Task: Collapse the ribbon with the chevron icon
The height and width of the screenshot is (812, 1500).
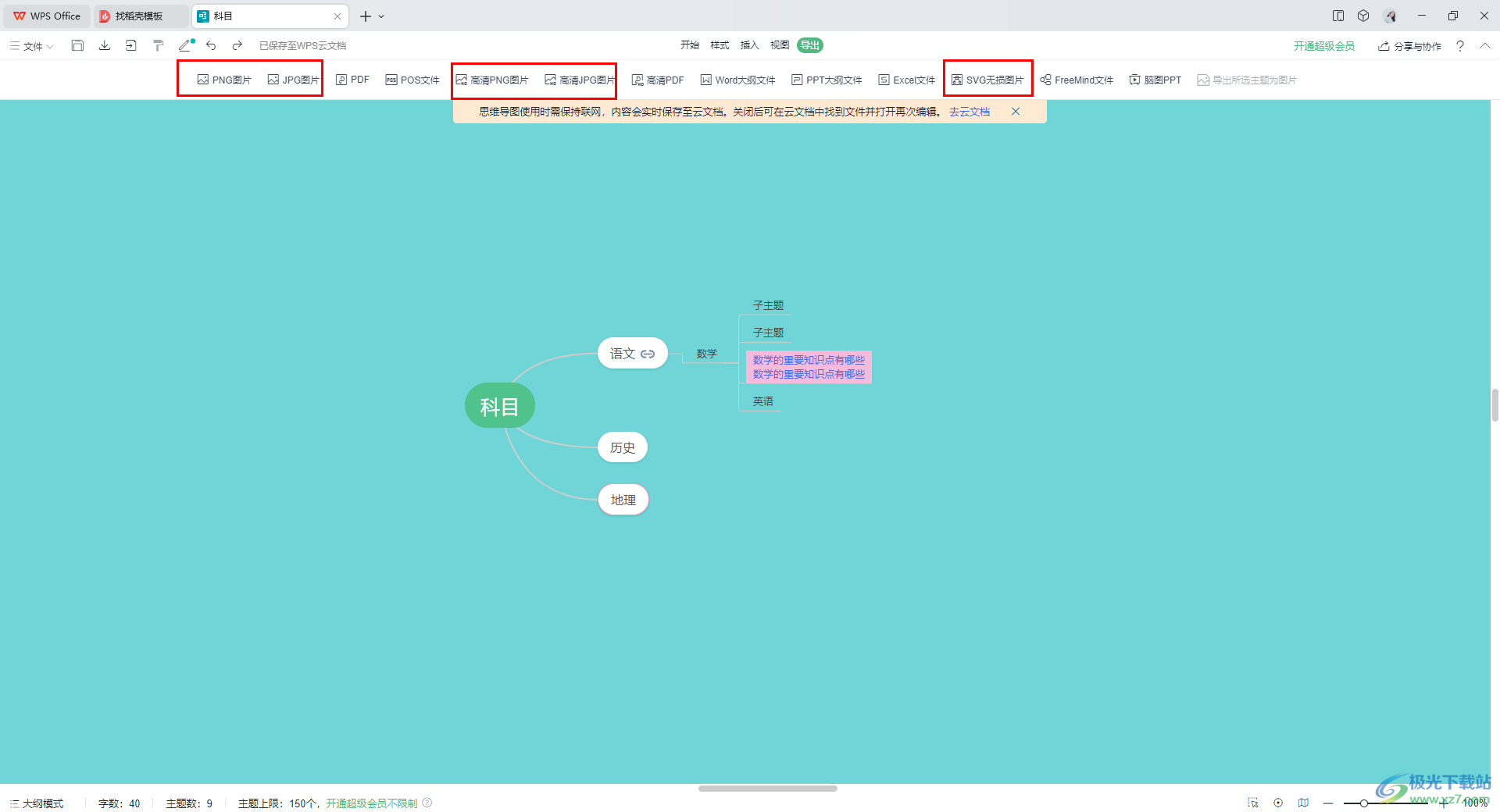Action: 1484,46
